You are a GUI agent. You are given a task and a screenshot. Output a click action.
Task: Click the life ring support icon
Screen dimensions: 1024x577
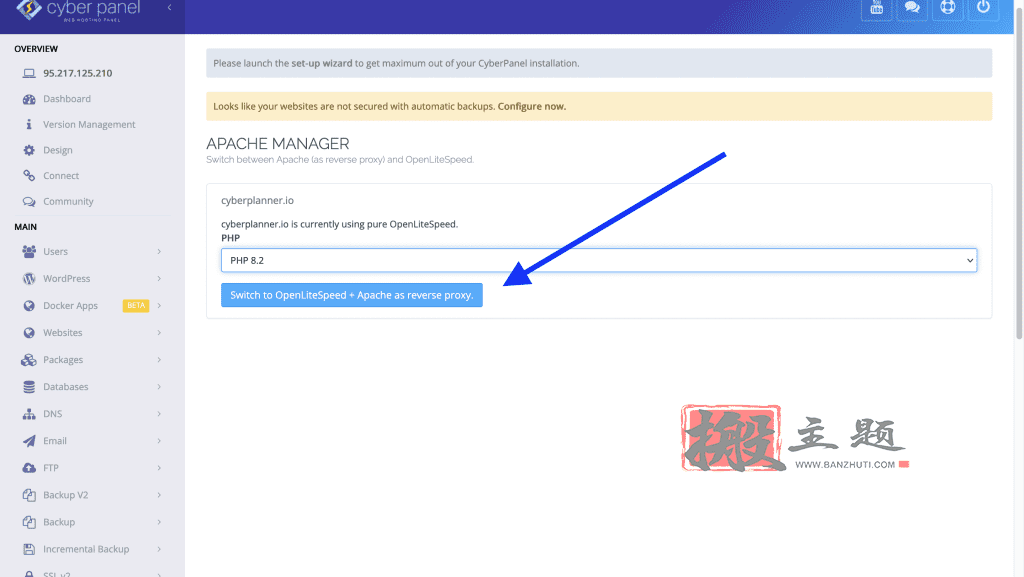click(948, 8)
